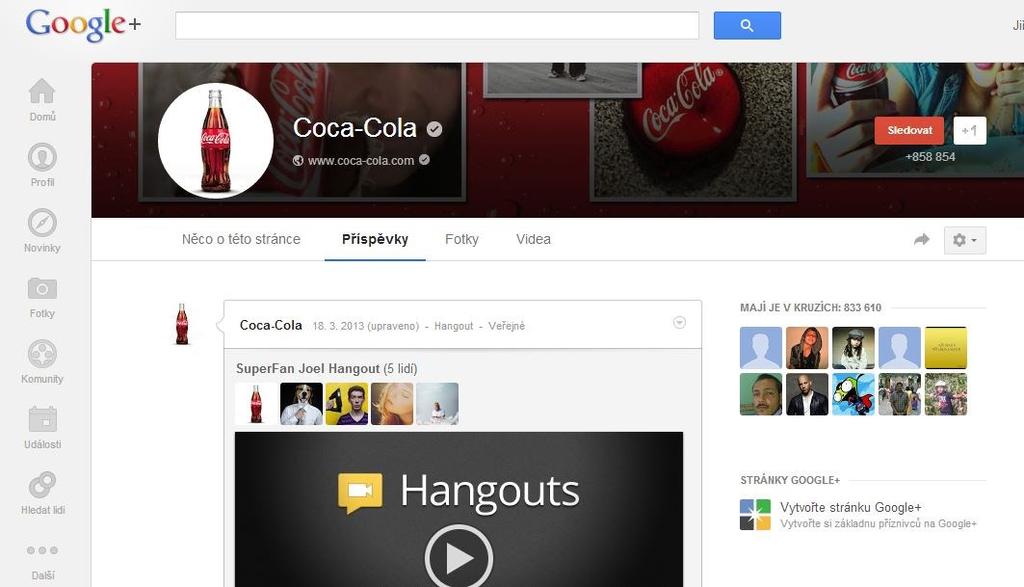This screenshot has width=1024, height=587.
Task: Open the long-haired woman circle member
Action: pos(807,348)
